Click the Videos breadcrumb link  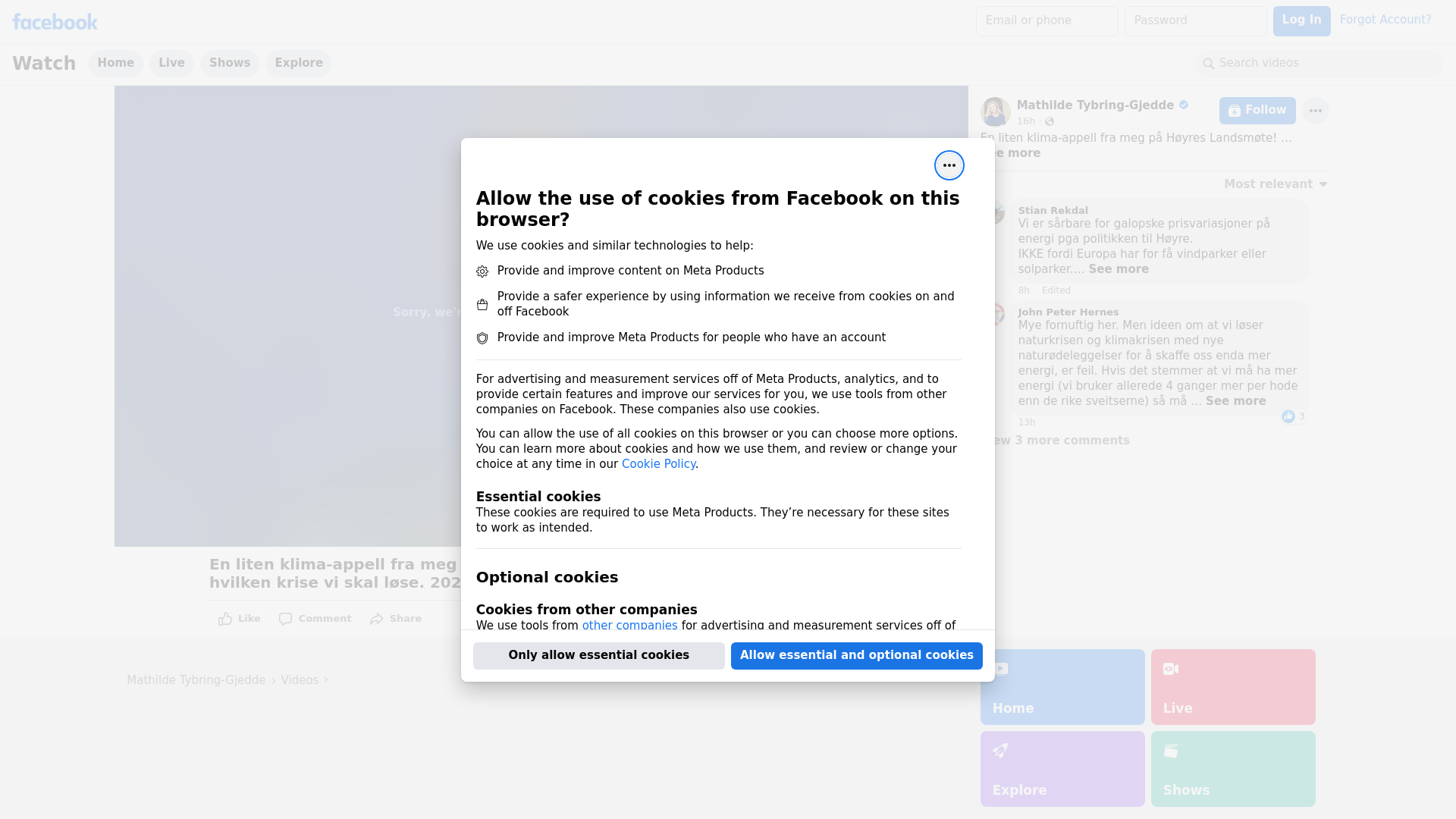click(x=300, y=680)
